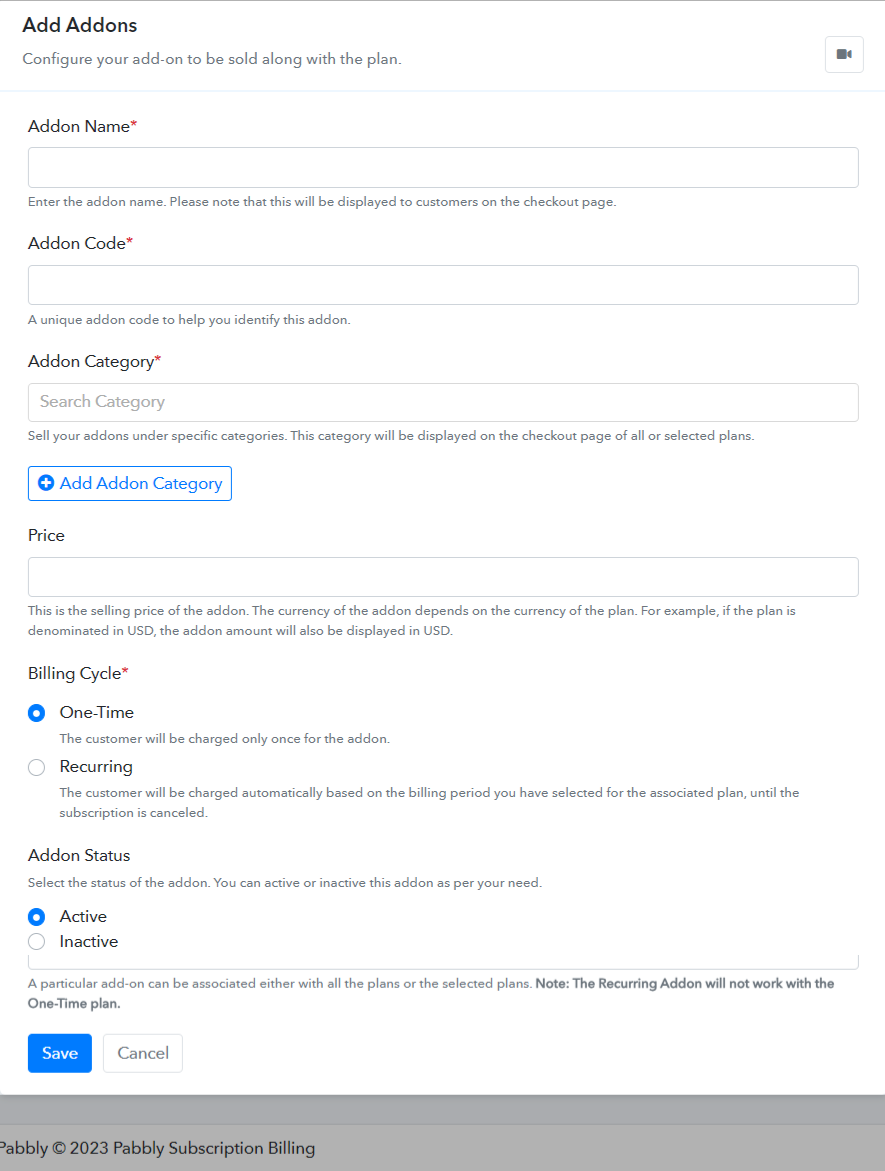
Task: Cancel adding the addon
Action: click(143, 1053)
